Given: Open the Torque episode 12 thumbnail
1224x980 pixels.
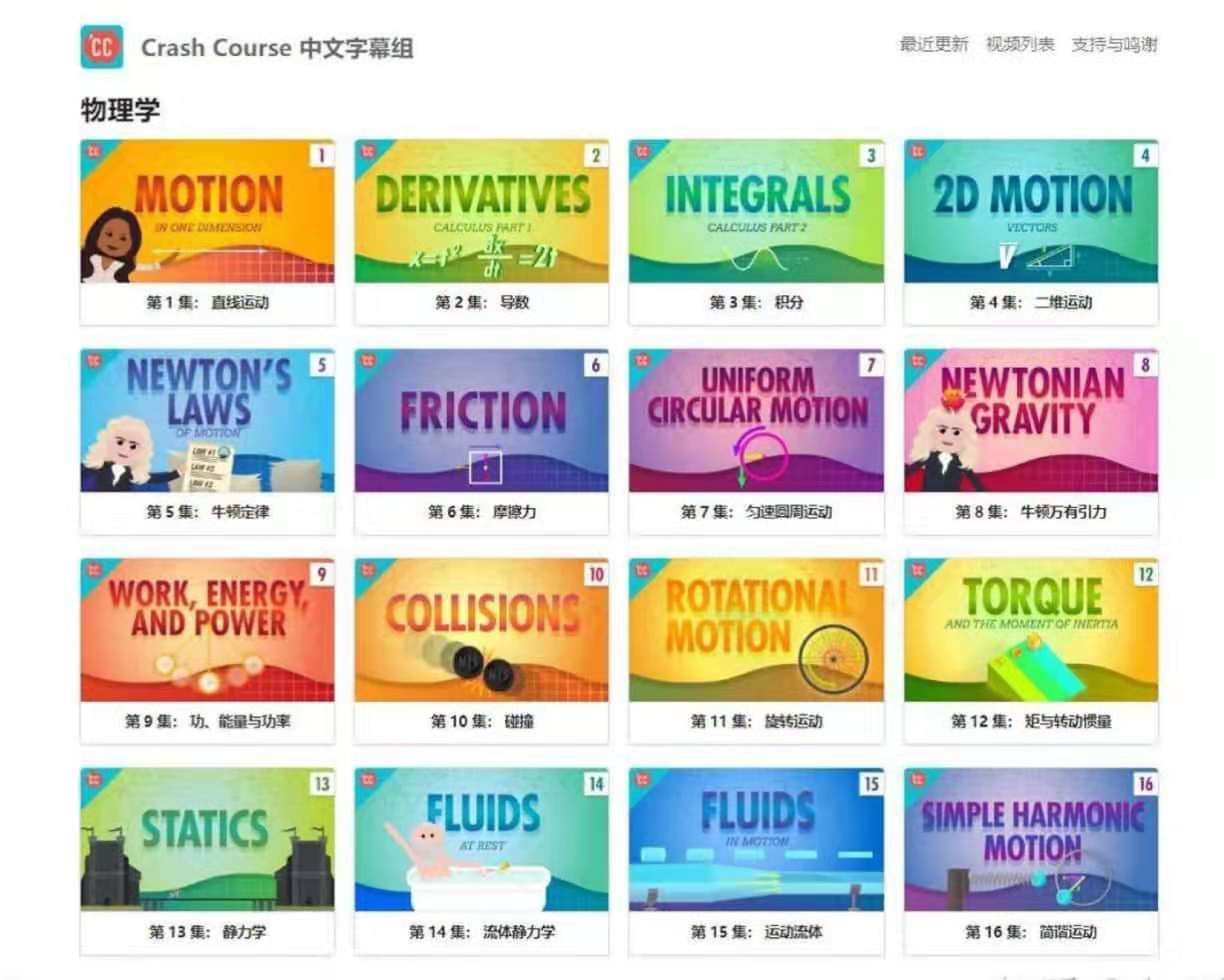Looking at the screenshot, I should [x=1031, y=630].
